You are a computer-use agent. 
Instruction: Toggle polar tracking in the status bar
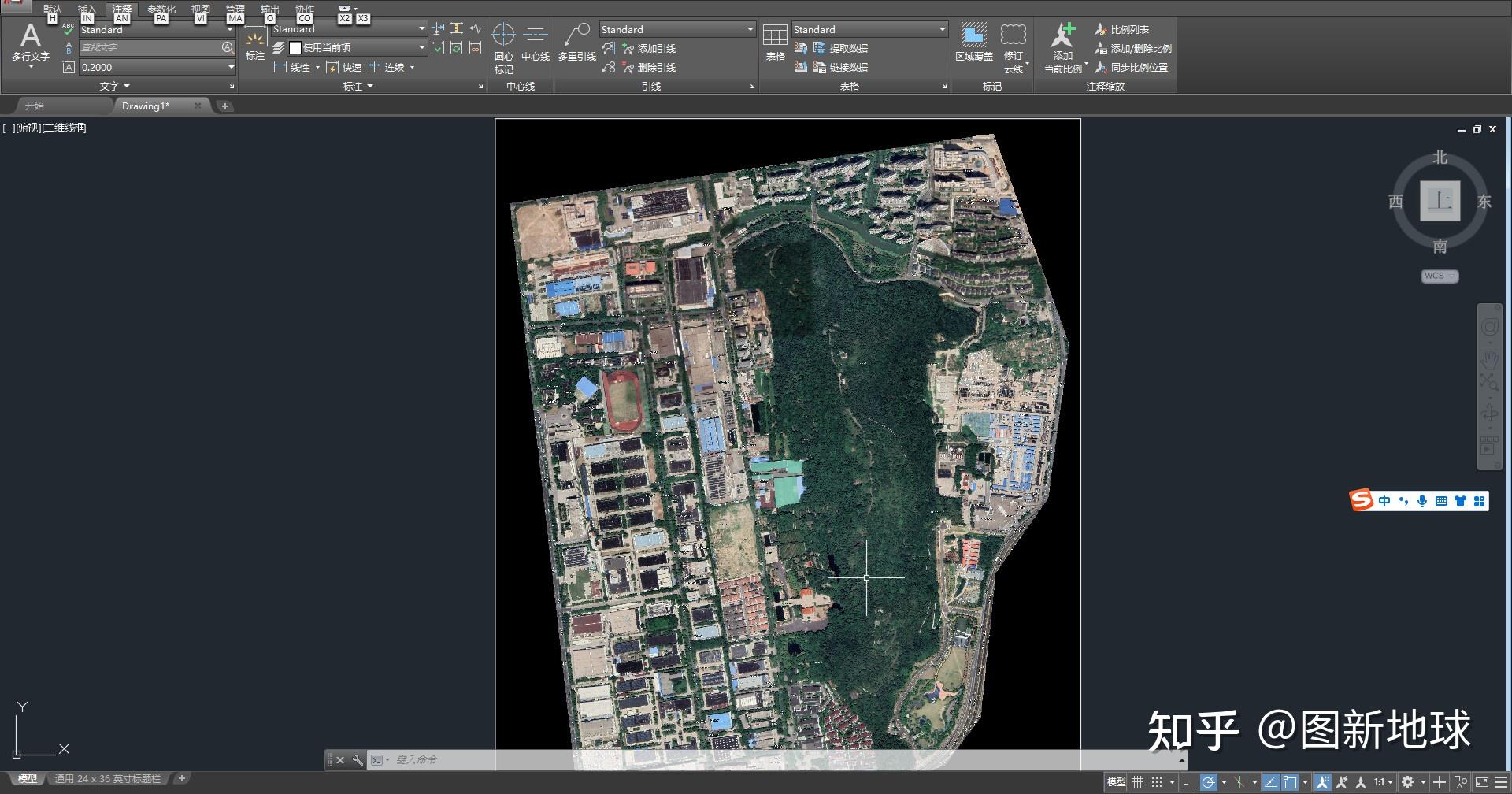pos(1209,782)
